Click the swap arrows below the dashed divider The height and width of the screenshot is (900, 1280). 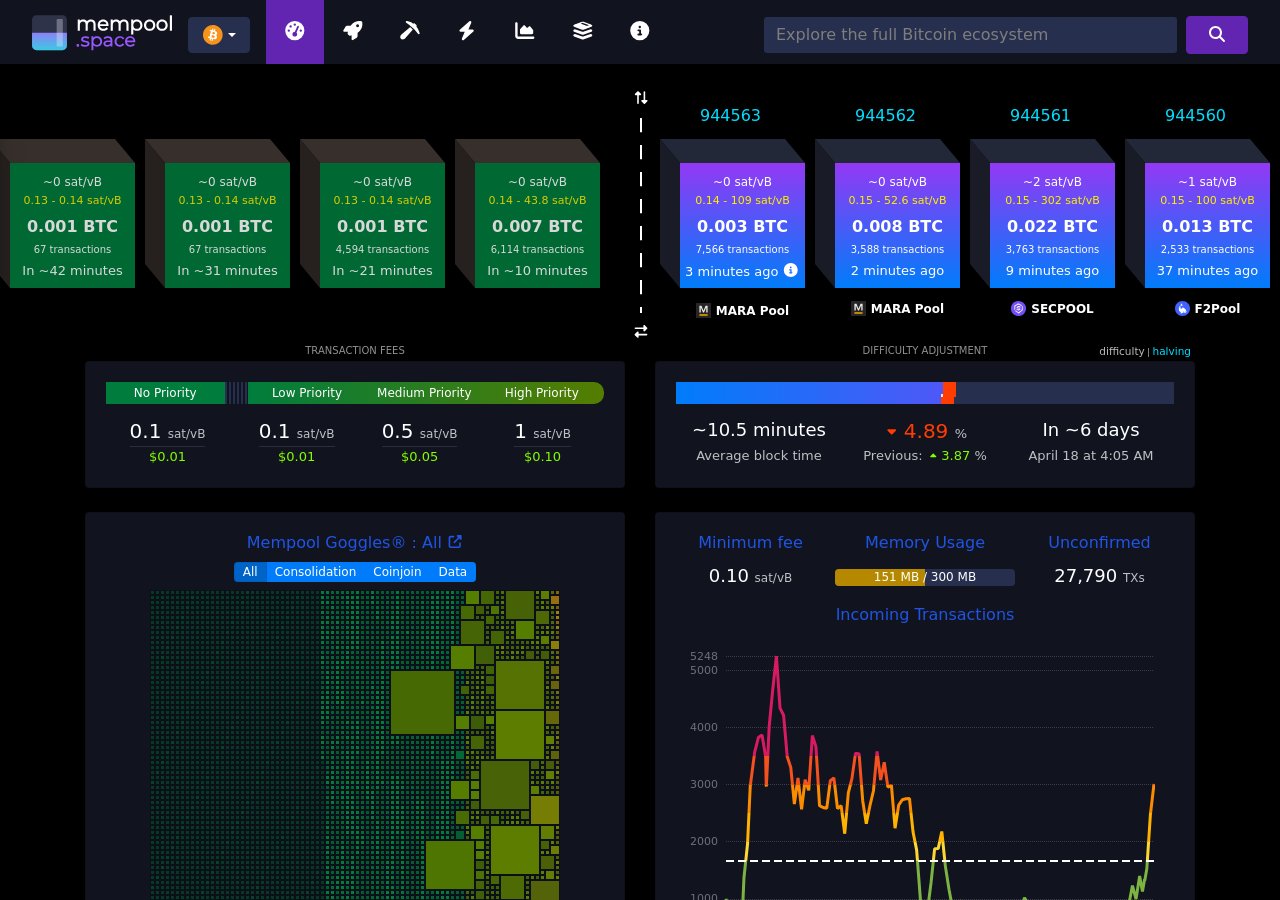click(641, 331)
